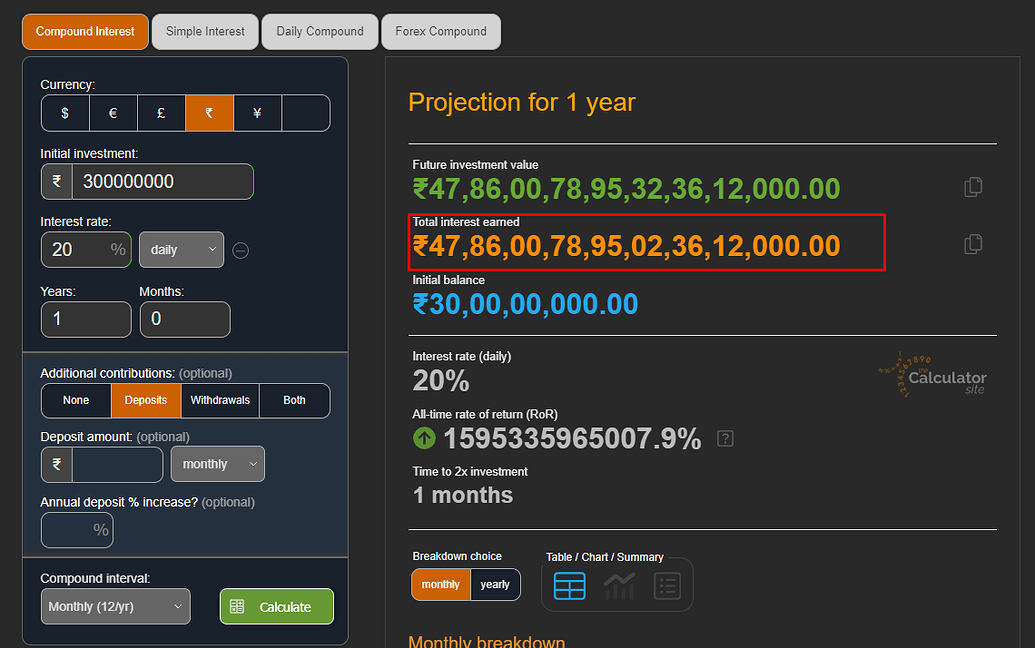The image size is (1035, 648).
Task: Open the deposit frequency dropdown
Action: [x=217, y=463]
